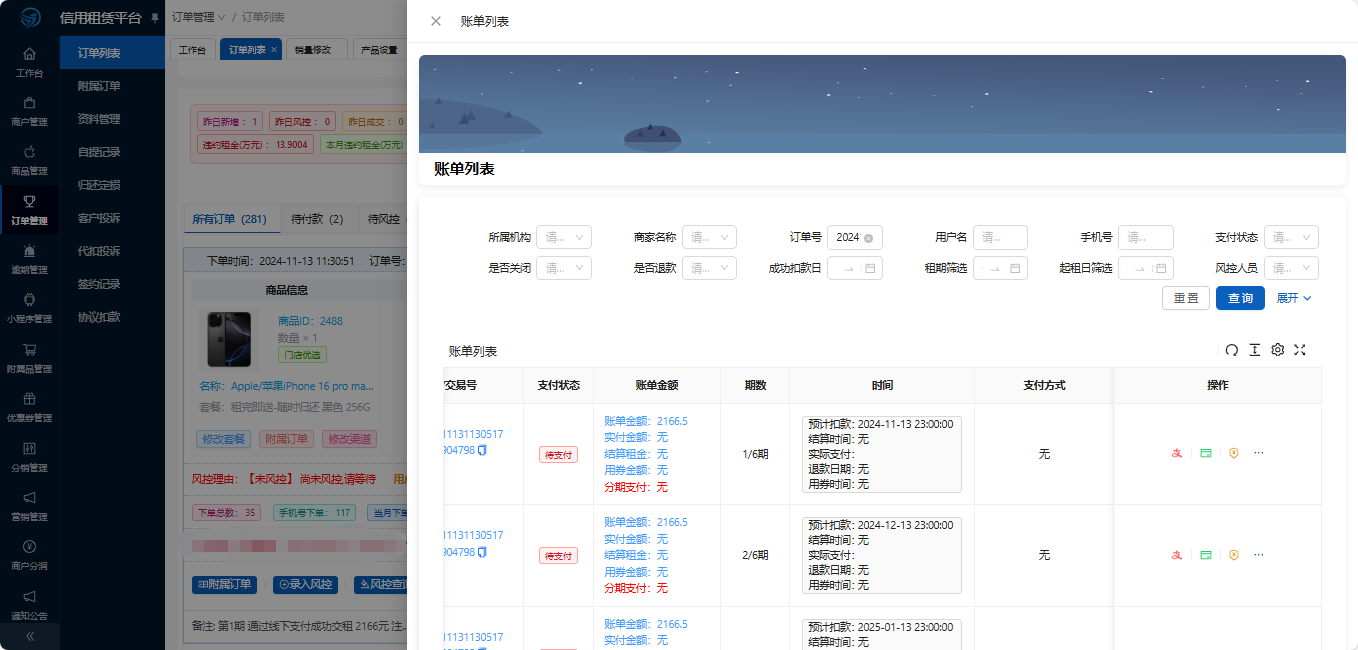Open the 是否退款 dropdown
The image size is (1358, 650).
click(x=709, y=268)
